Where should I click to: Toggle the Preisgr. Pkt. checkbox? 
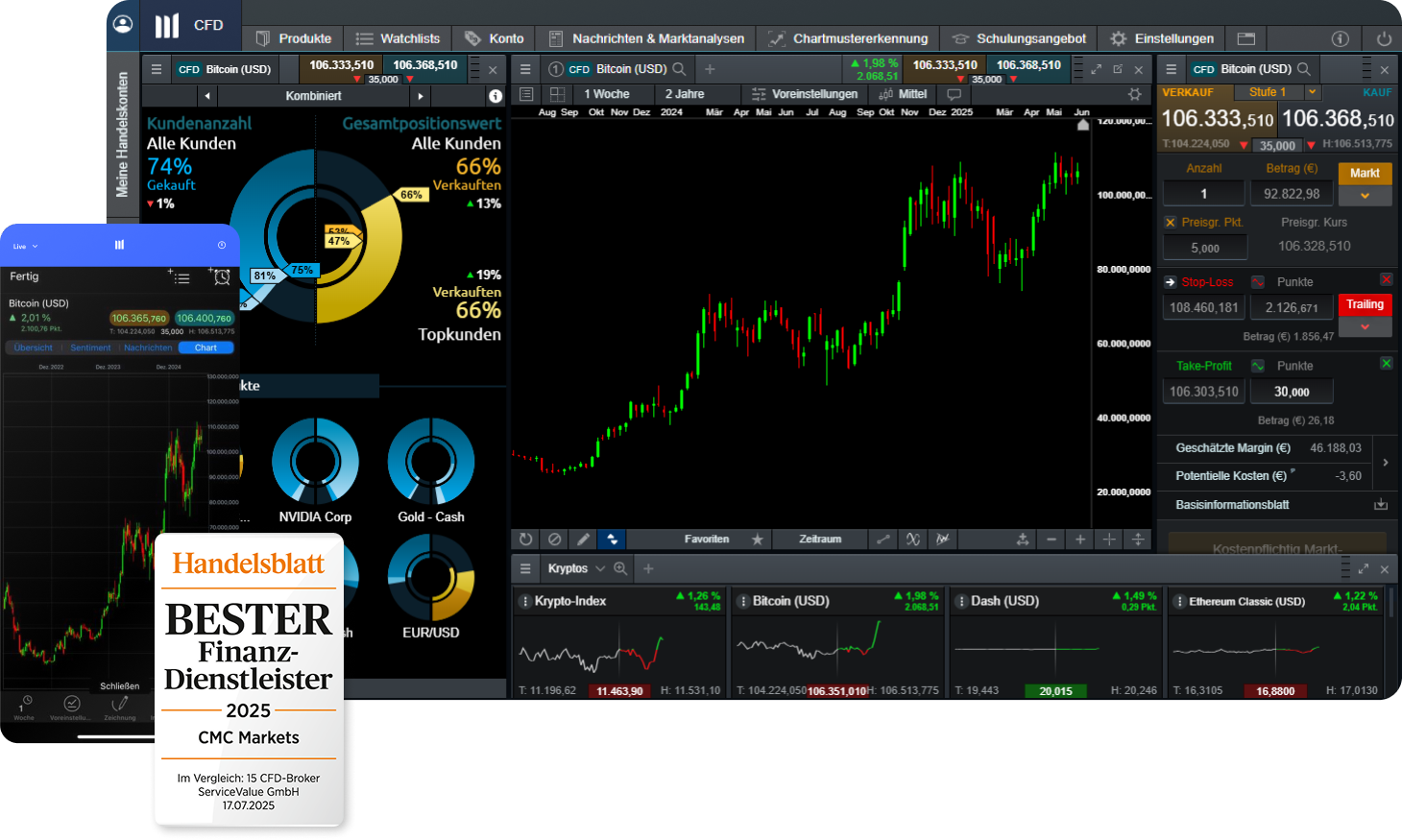[x=1171, y=222]
